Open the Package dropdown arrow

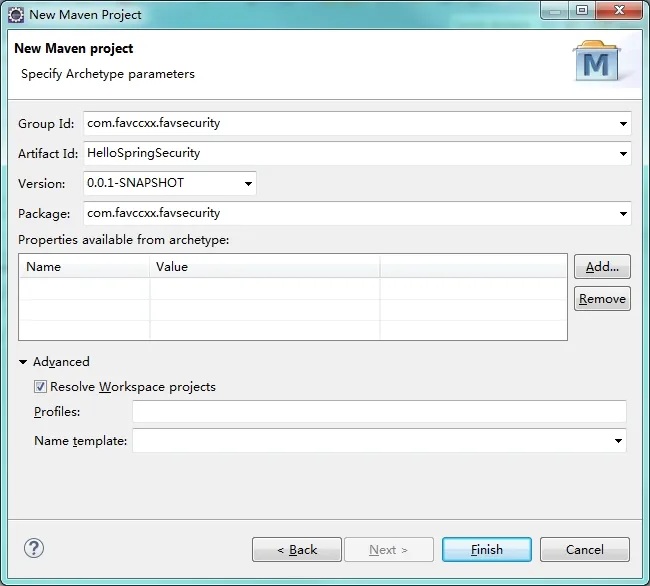tap(623, 214)
